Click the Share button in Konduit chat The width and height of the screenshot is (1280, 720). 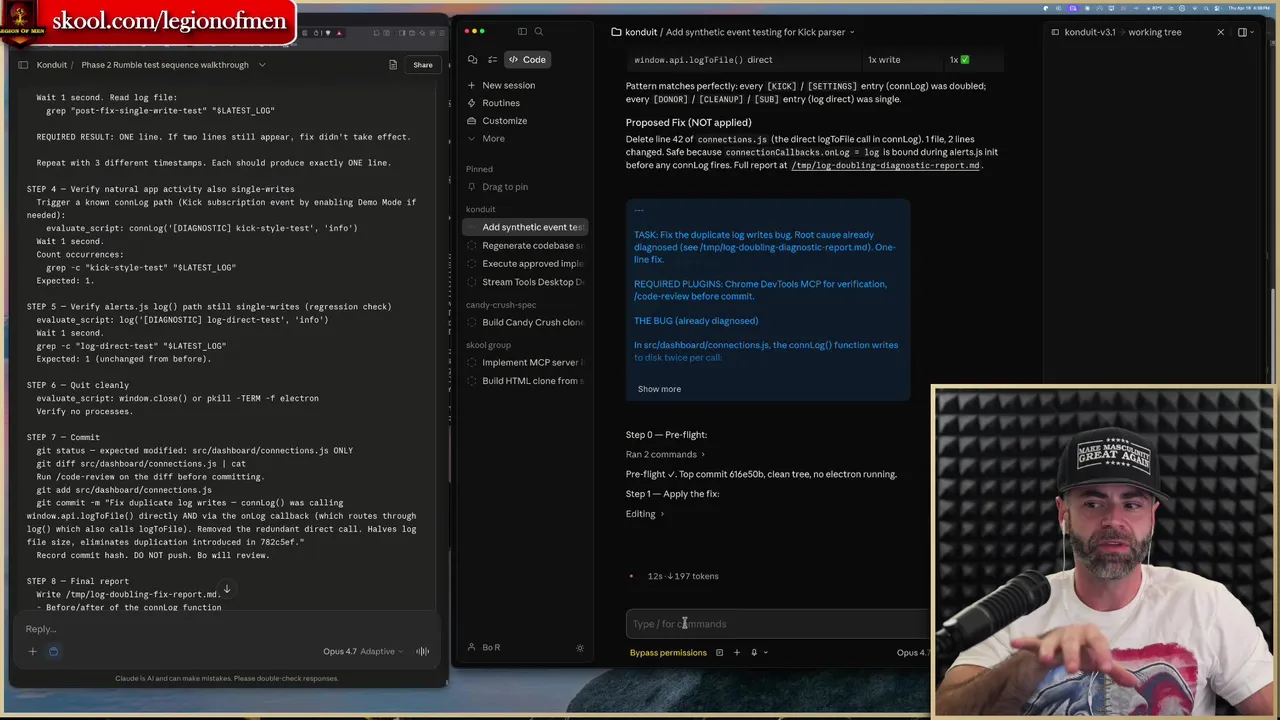[423, 65]
